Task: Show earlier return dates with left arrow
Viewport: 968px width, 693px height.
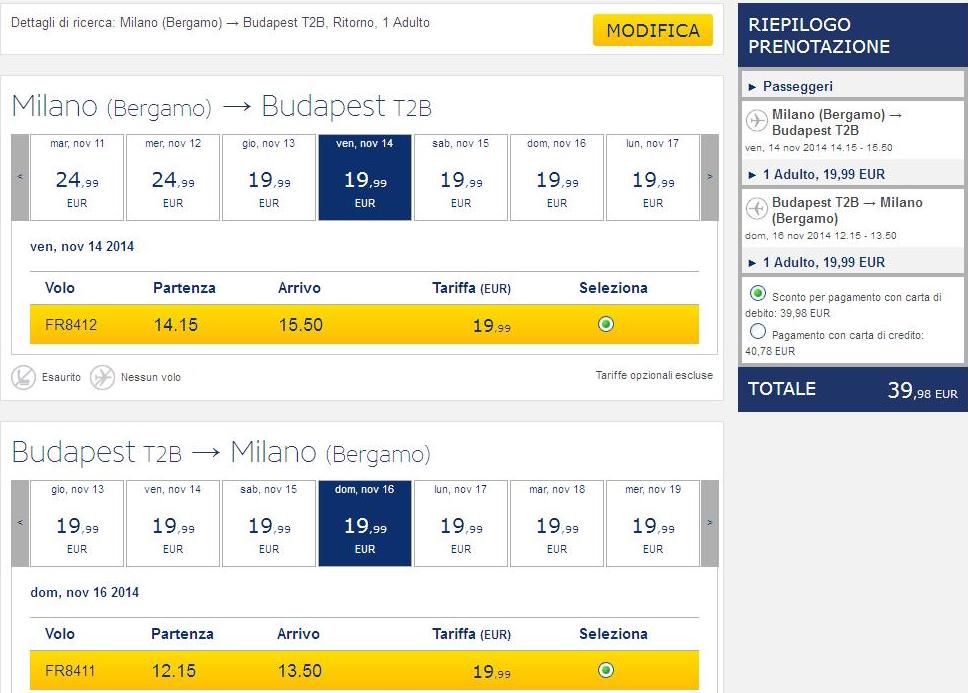Action: coord(20,523)
